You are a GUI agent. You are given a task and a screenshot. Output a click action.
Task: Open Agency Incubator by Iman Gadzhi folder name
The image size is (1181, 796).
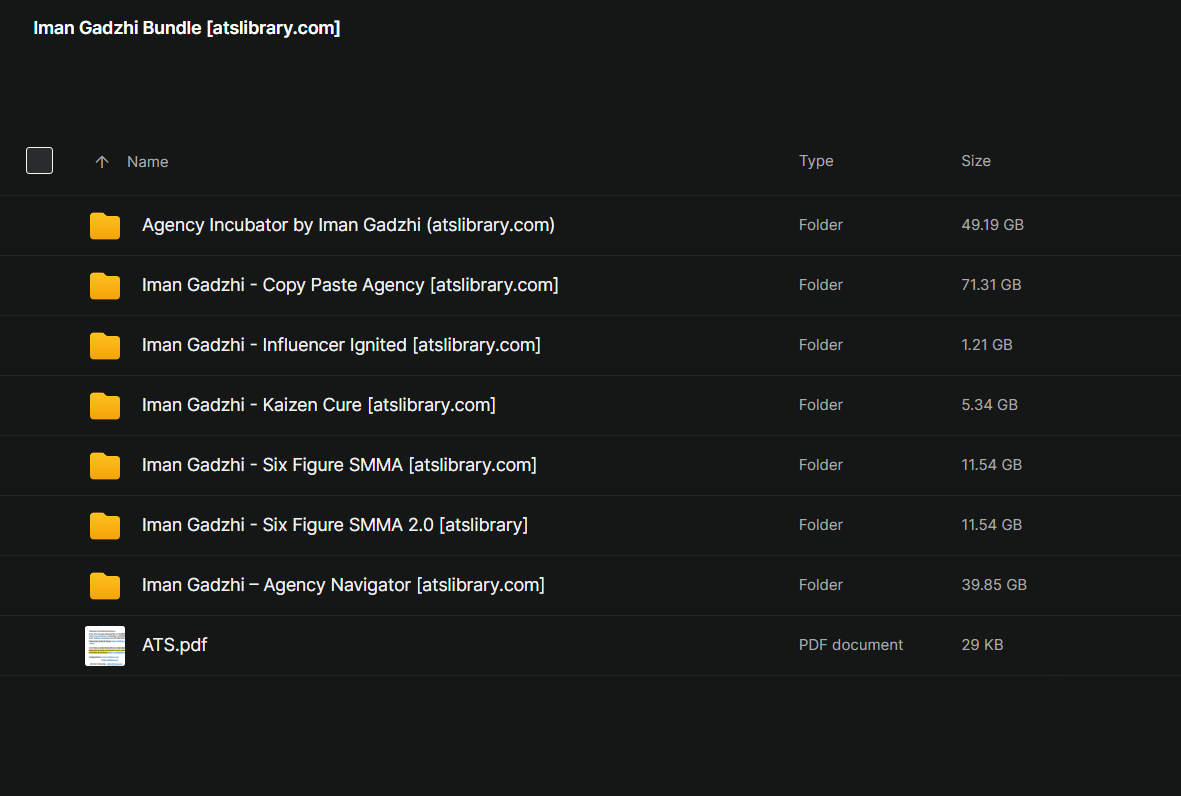(x=348, y=225)
